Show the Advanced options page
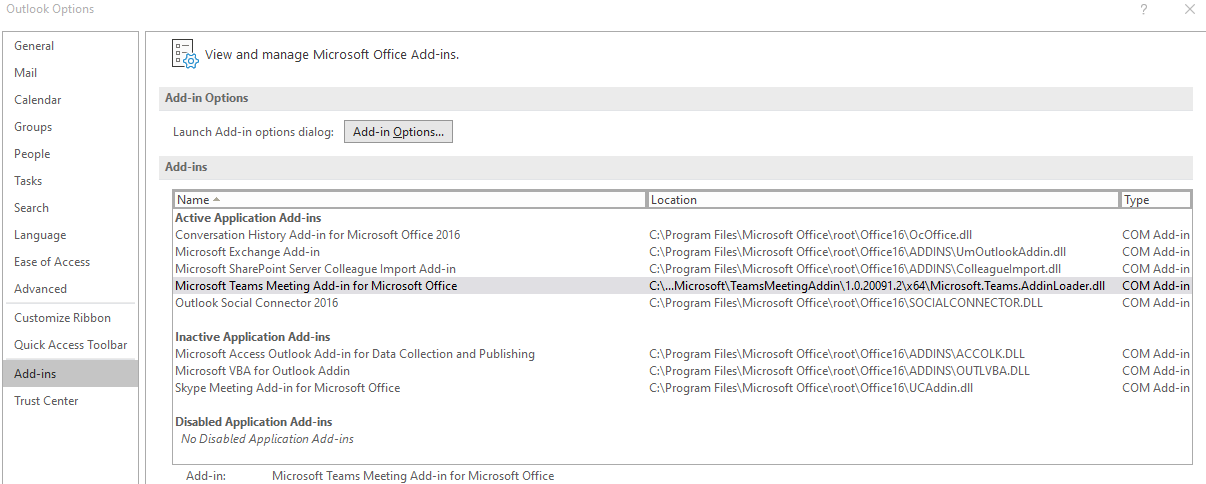This screenshot has height=484, width=1206. pos(41,289)
